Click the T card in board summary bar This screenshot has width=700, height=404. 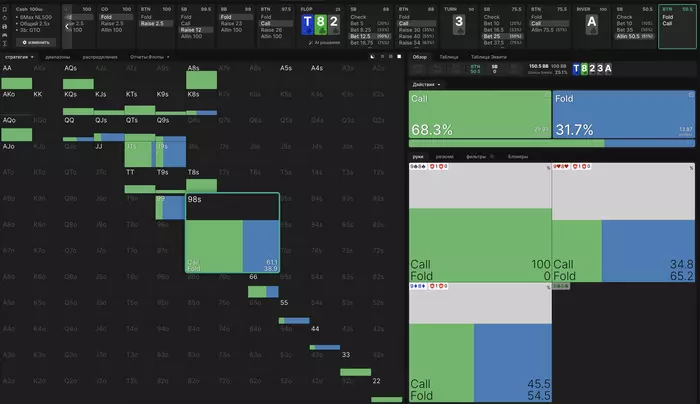point(576,68)
